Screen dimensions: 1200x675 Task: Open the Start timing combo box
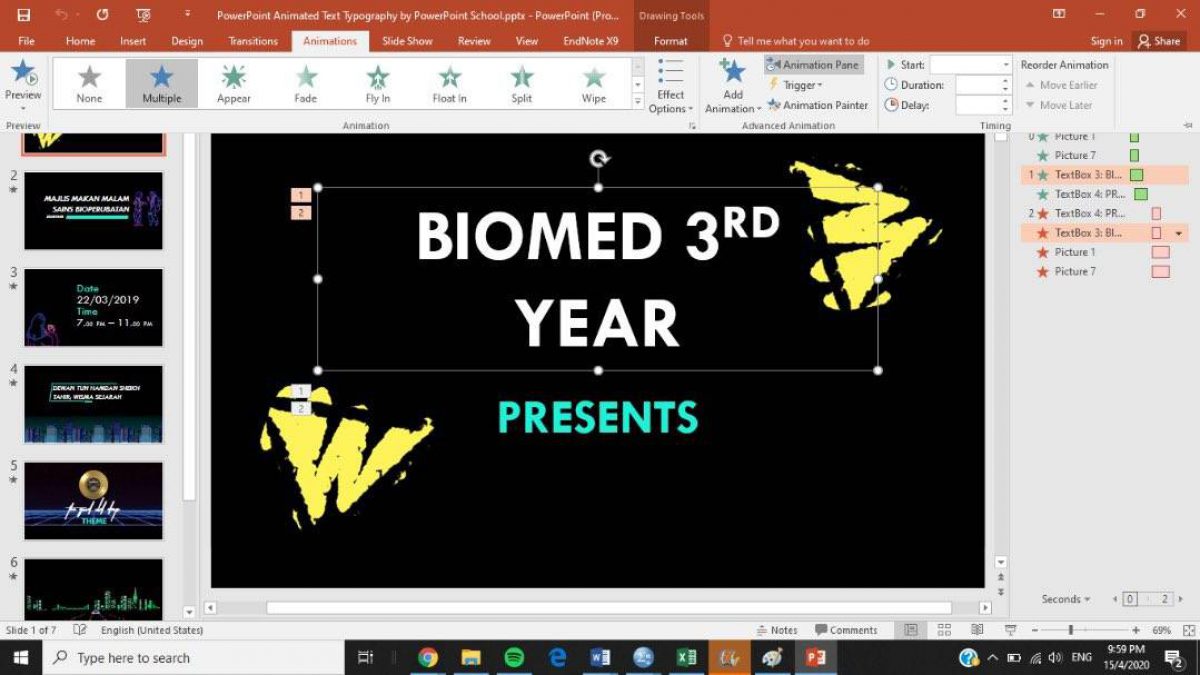tap(970, 65)
